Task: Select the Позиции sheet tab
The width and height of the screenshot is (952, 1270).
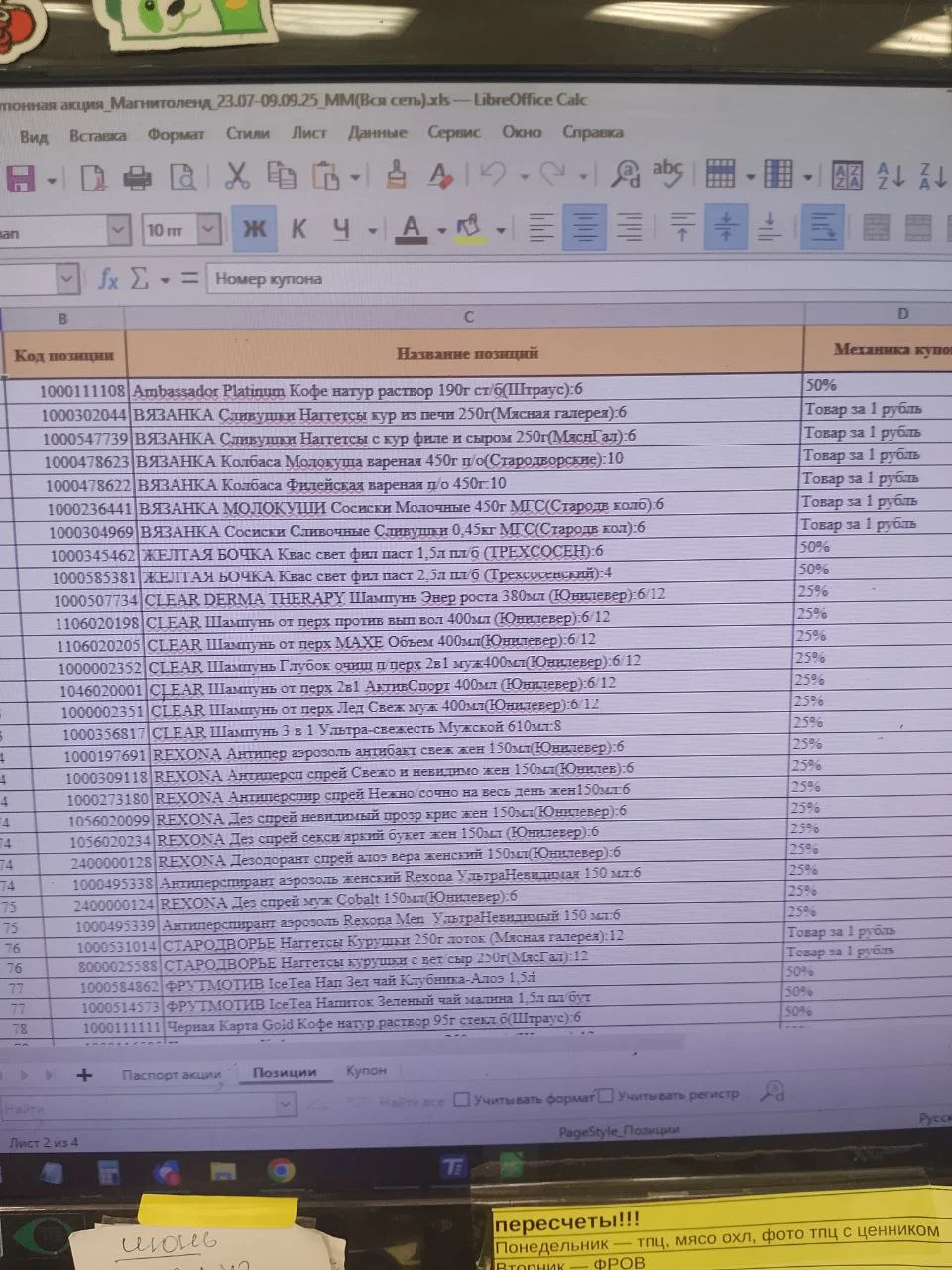Action: [x=285, y=1072]
